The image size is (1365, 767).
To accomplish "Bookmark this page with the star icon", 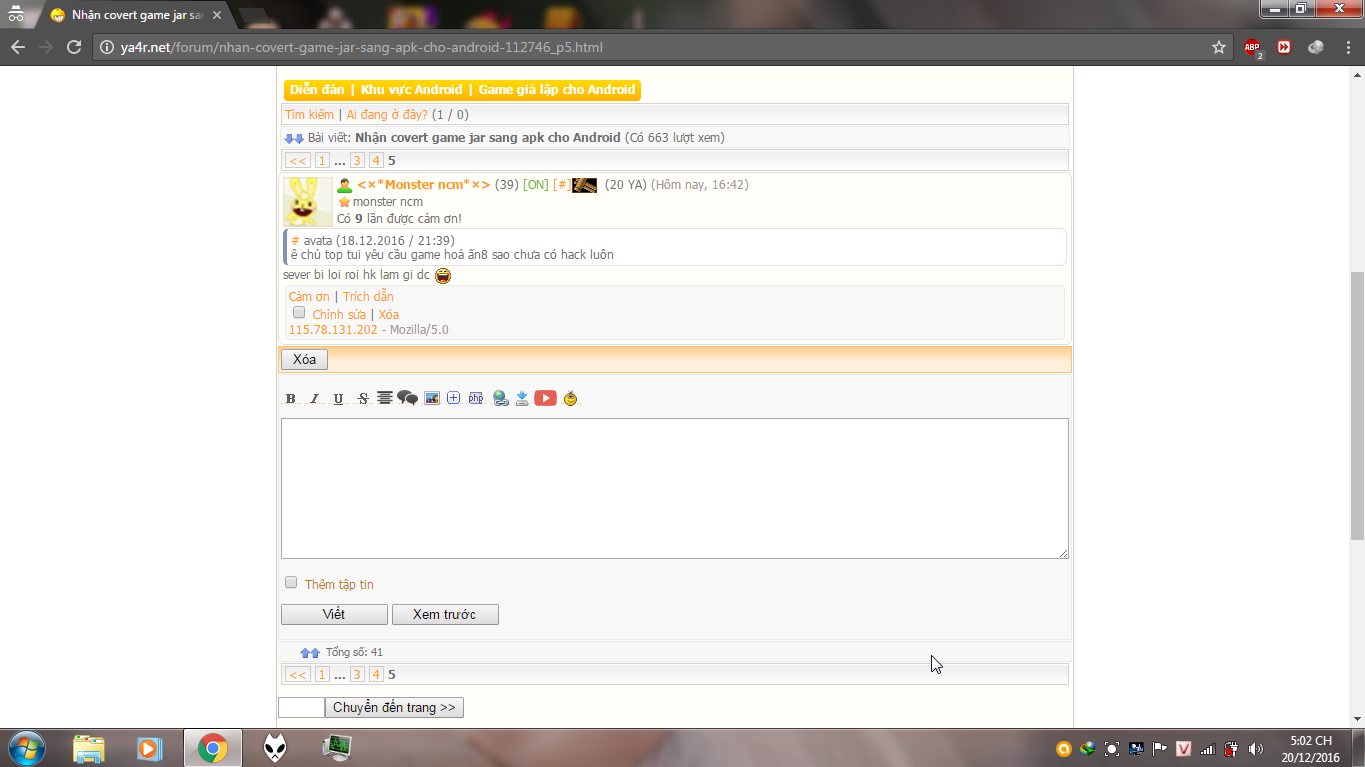I will point(1218,47).
